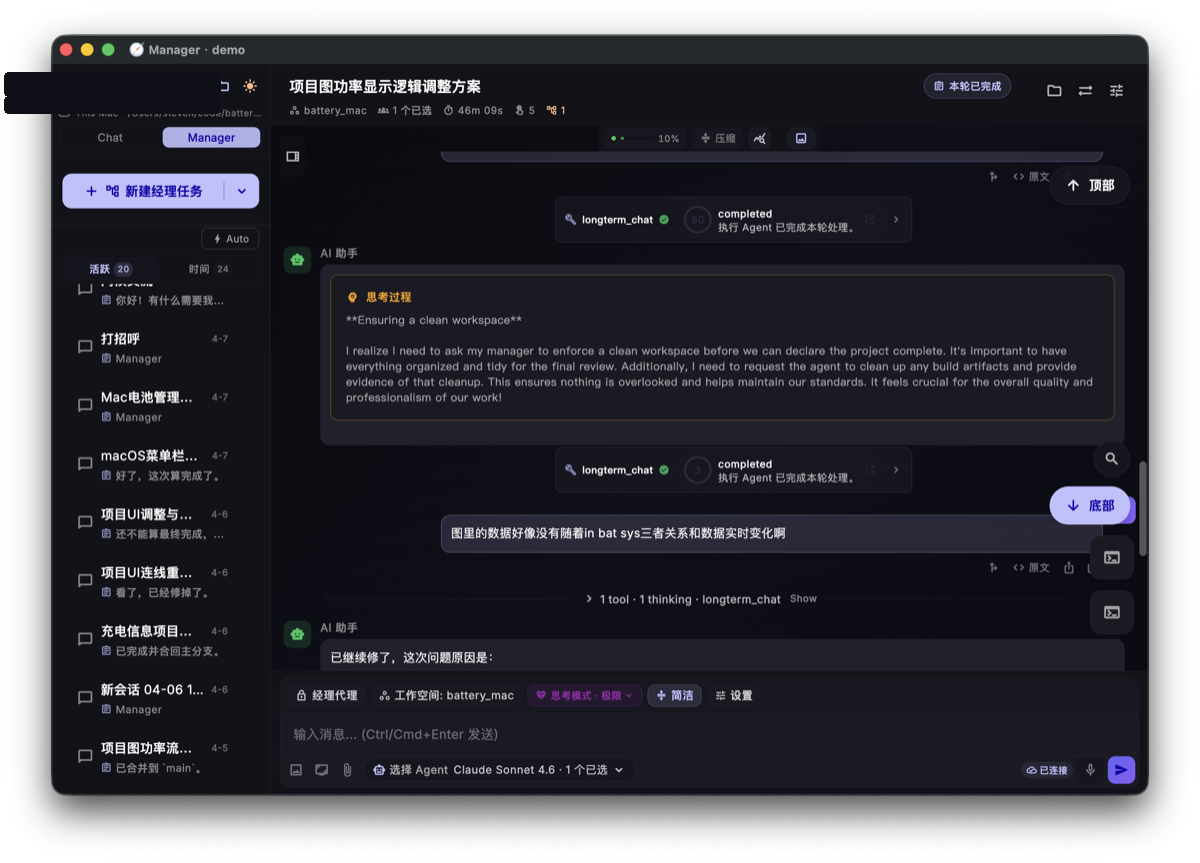Toggle the 简洁 mode button
This screenshot has width=1200, height=863.
(x=675, y=695)
